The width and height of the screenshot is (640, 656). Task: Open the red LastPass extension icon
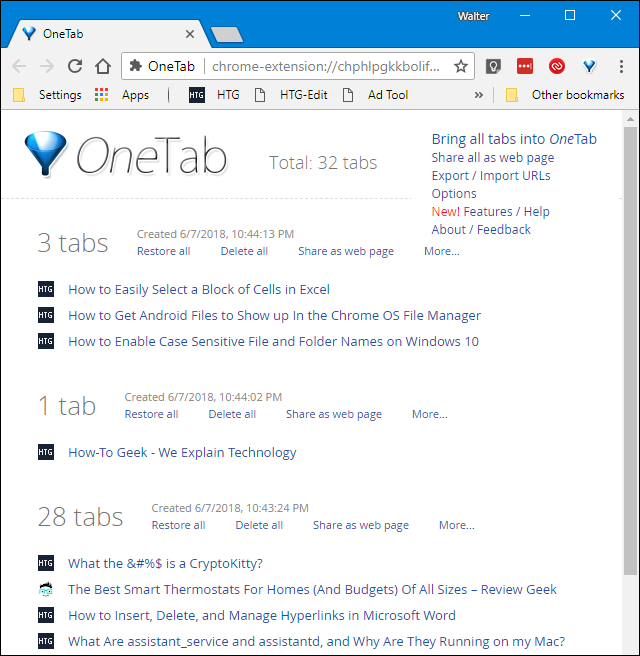click(525, 66)
